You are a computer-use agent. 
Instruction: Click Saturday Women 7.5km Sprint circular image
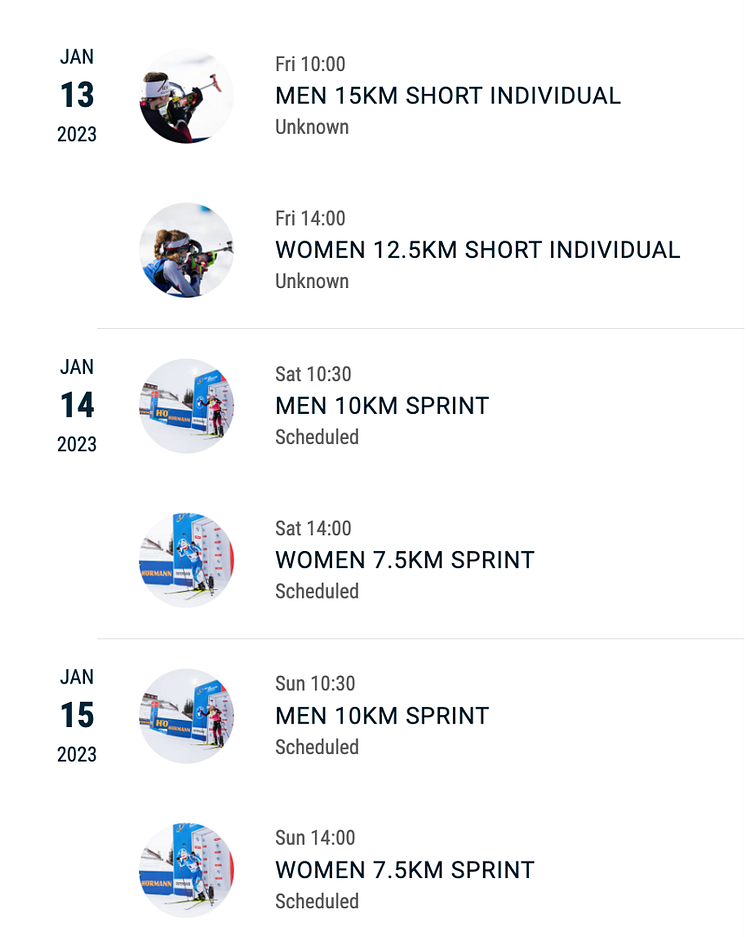pyautogui.click(x=186, y=560)
